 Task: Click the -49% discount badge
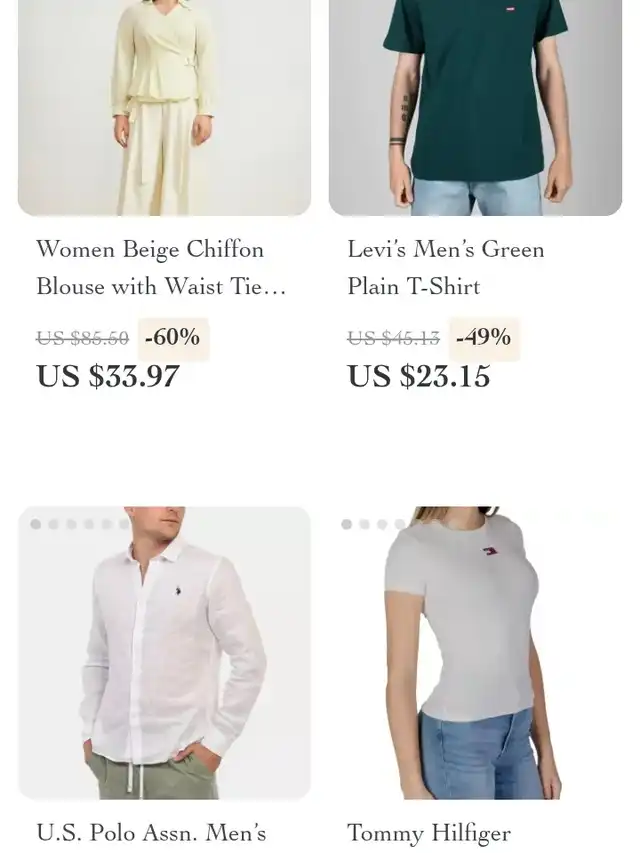[484, 338]
